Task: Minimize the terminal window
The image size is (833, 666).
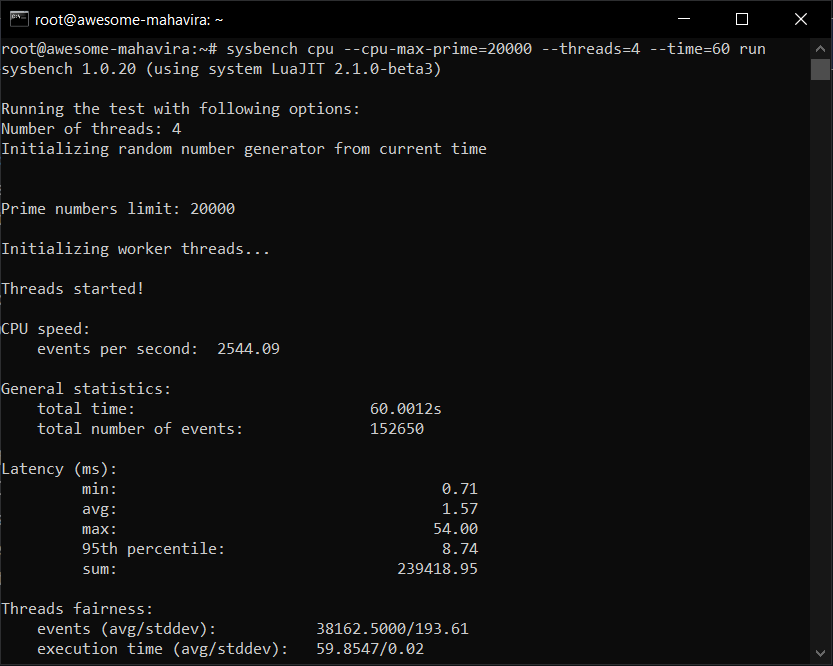Action: pyautogui.click(x=684, y=19)
